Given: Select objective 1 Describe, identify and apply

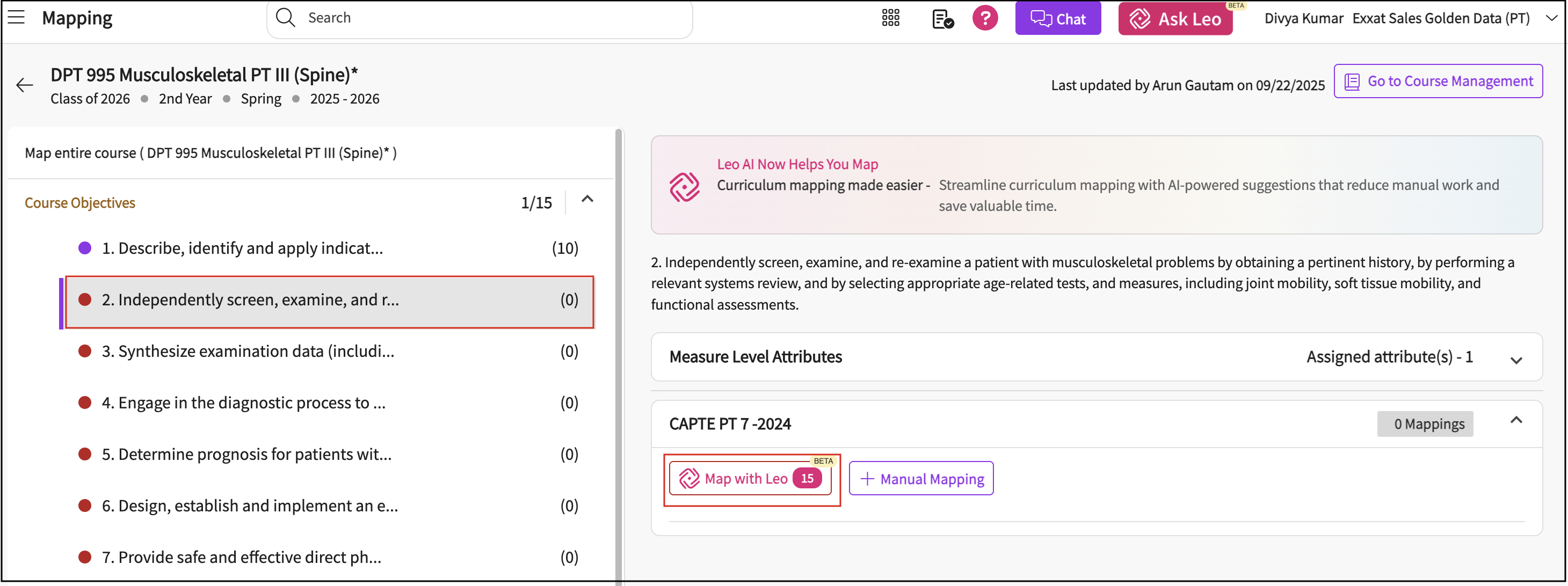Looking at the screenshot, I should tap(242, 248).
